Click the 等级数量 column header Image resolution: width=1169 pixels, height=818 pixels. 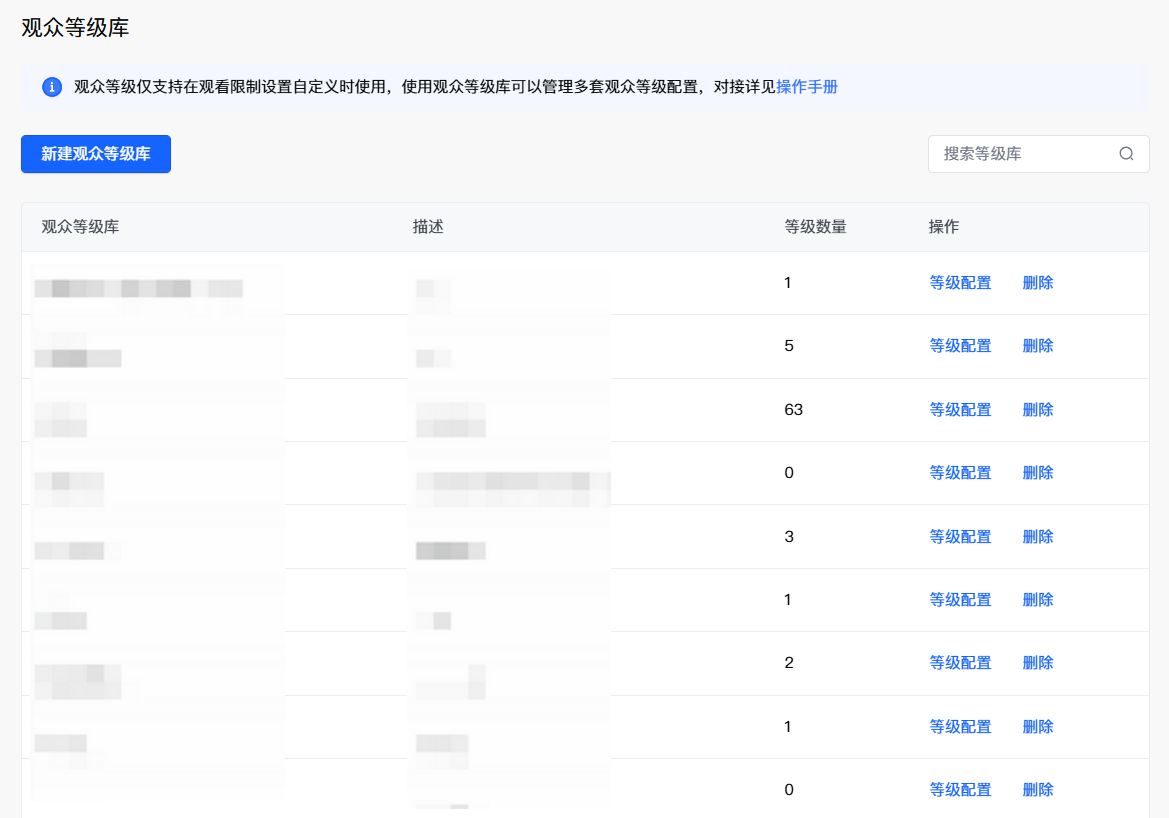coord(815,227)
